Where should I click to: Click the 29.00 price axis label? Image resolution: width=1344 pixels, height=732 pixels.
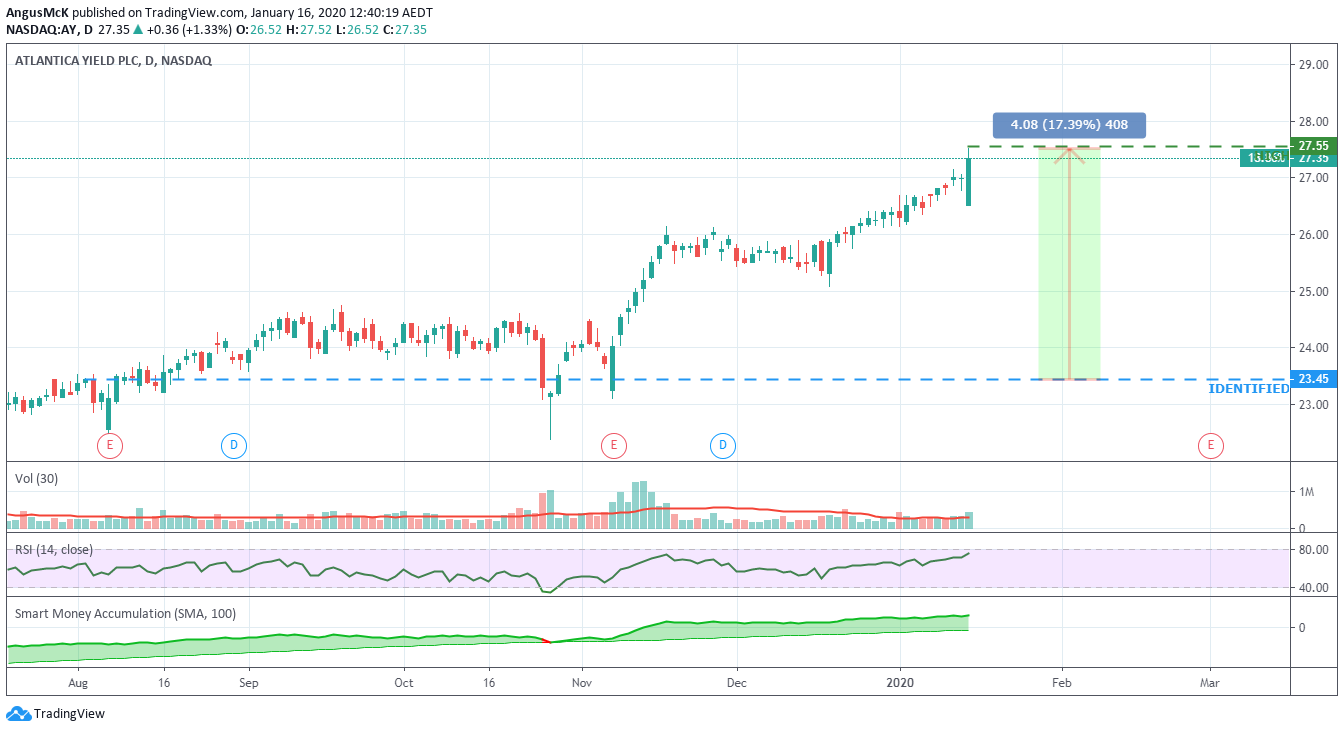(x=1312, y=65)
